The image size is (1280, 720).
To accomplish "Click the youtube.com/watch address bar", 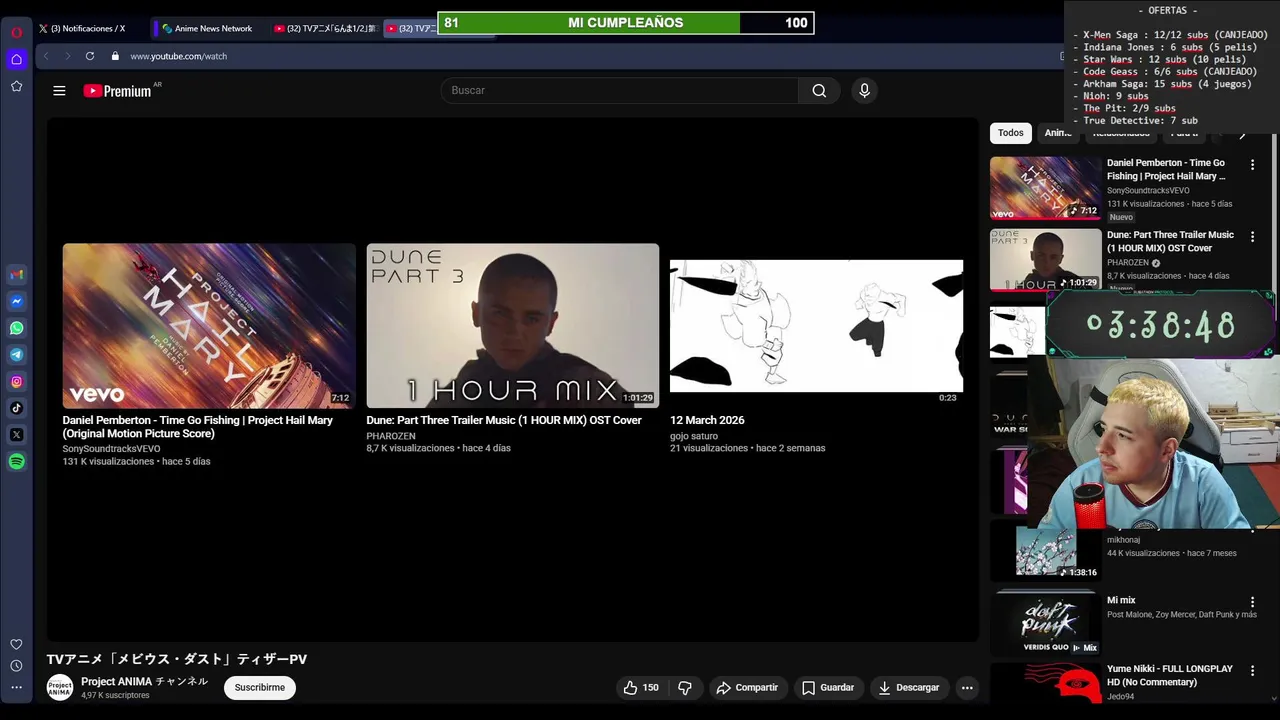I will [x=178, y=56].
